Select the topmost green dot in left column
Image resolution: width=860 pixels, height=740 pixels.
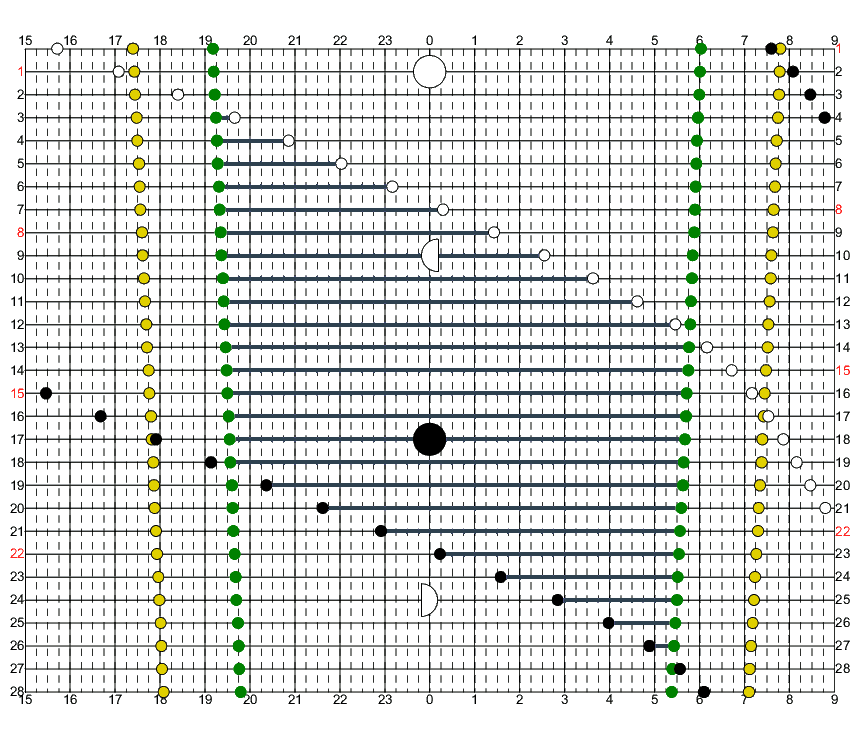tap(213, 49)
